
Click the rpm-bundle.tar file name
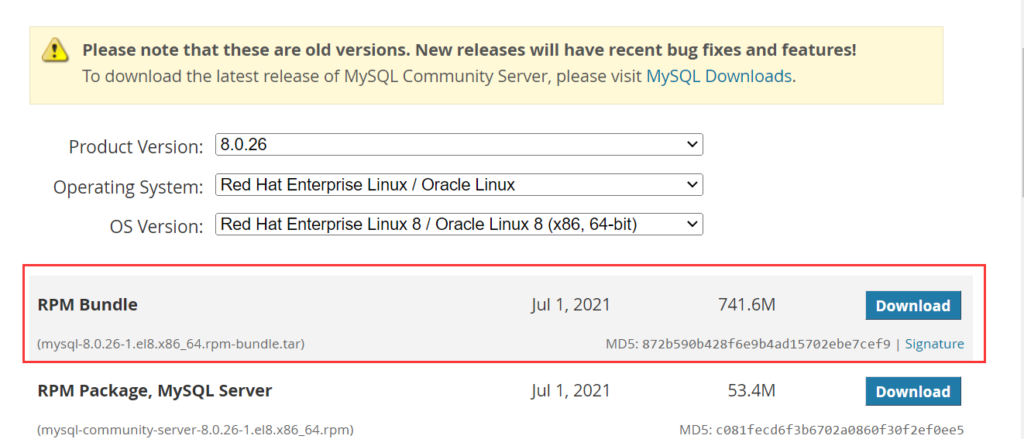[x=171, y=344]
